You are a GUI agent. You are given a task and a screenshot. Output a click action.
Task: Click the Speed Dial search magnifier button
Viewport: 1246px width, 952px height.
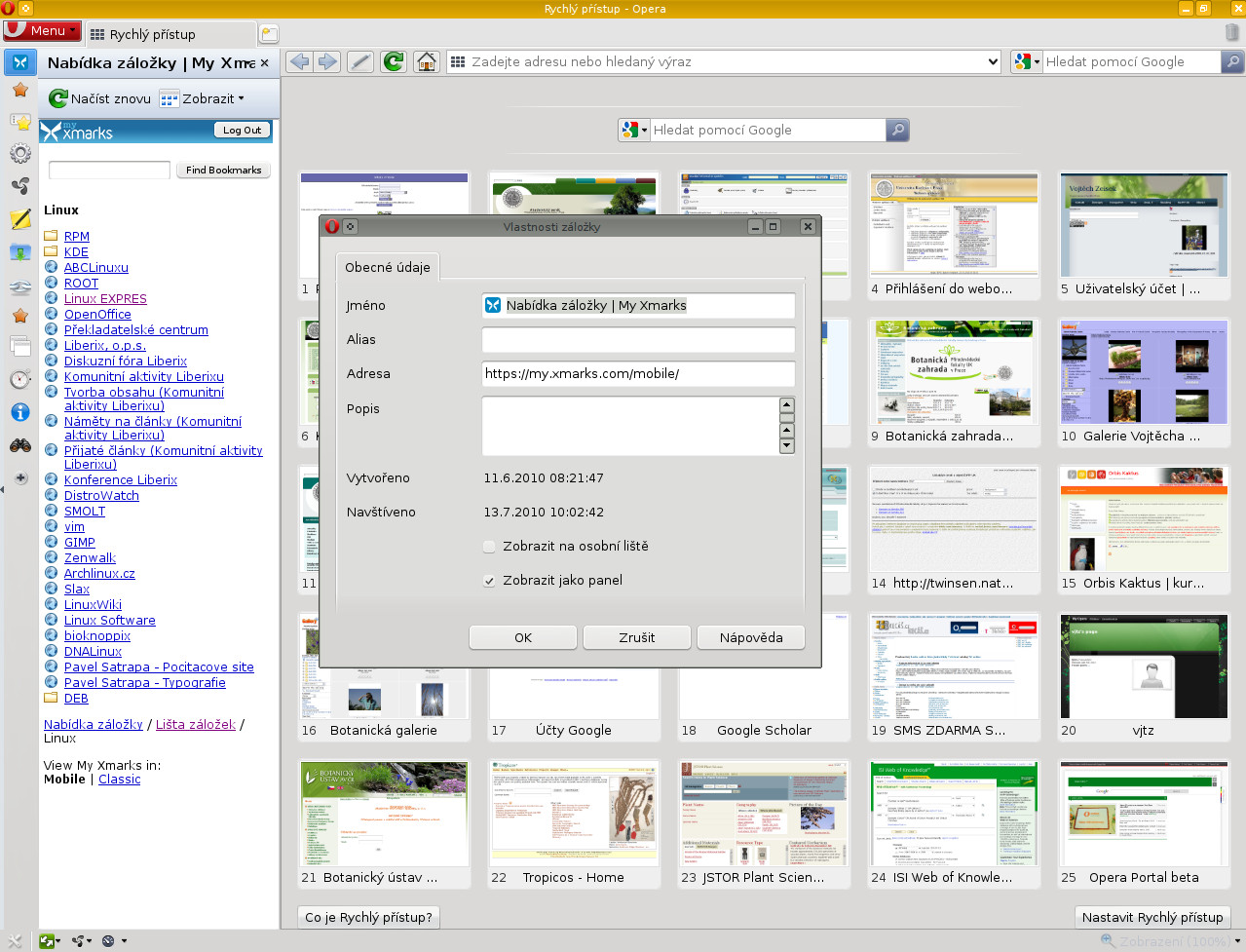coord(897,130)
